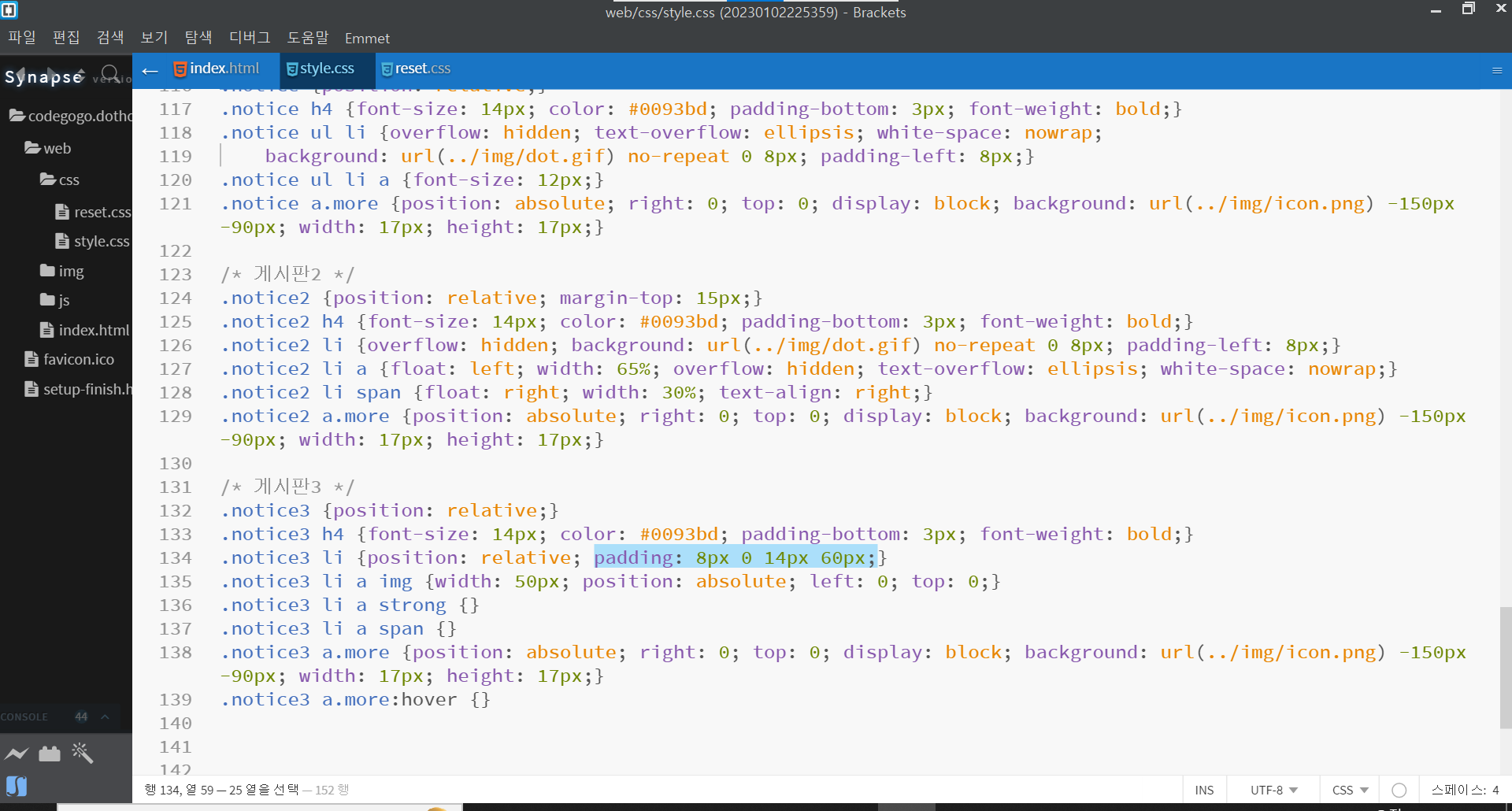Click line number 123 in the gutter
This screenshot has width=1512, height=811.
[x=175, y=274]
